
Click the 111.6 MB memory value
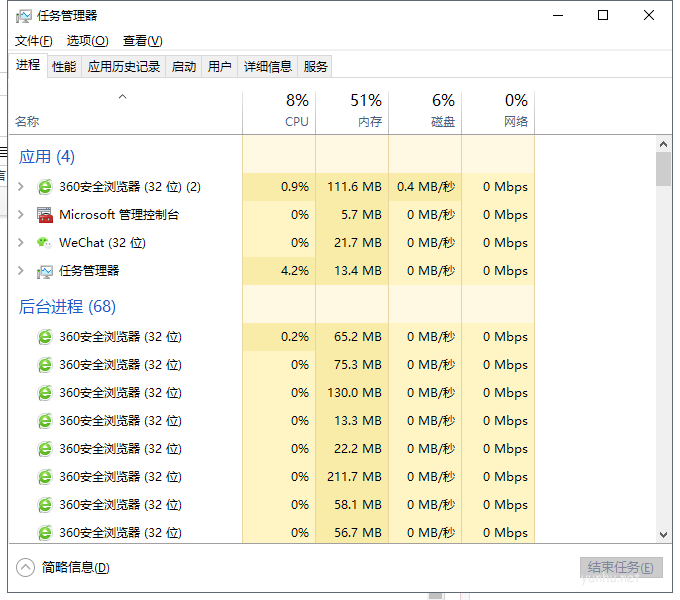[x=354, y=187]
